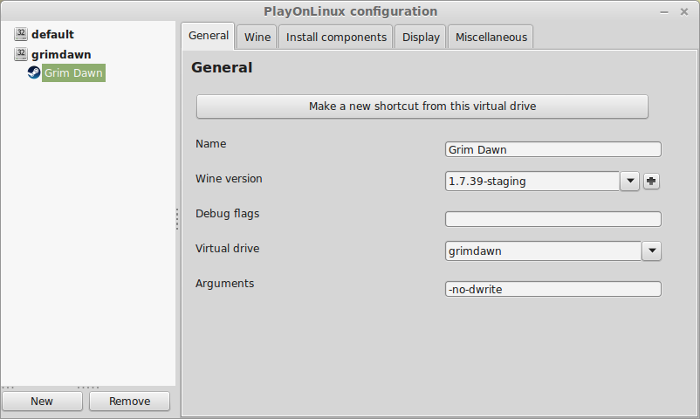
Task: Select the Grim Dawn shortcut item
Action: (74, 73)
